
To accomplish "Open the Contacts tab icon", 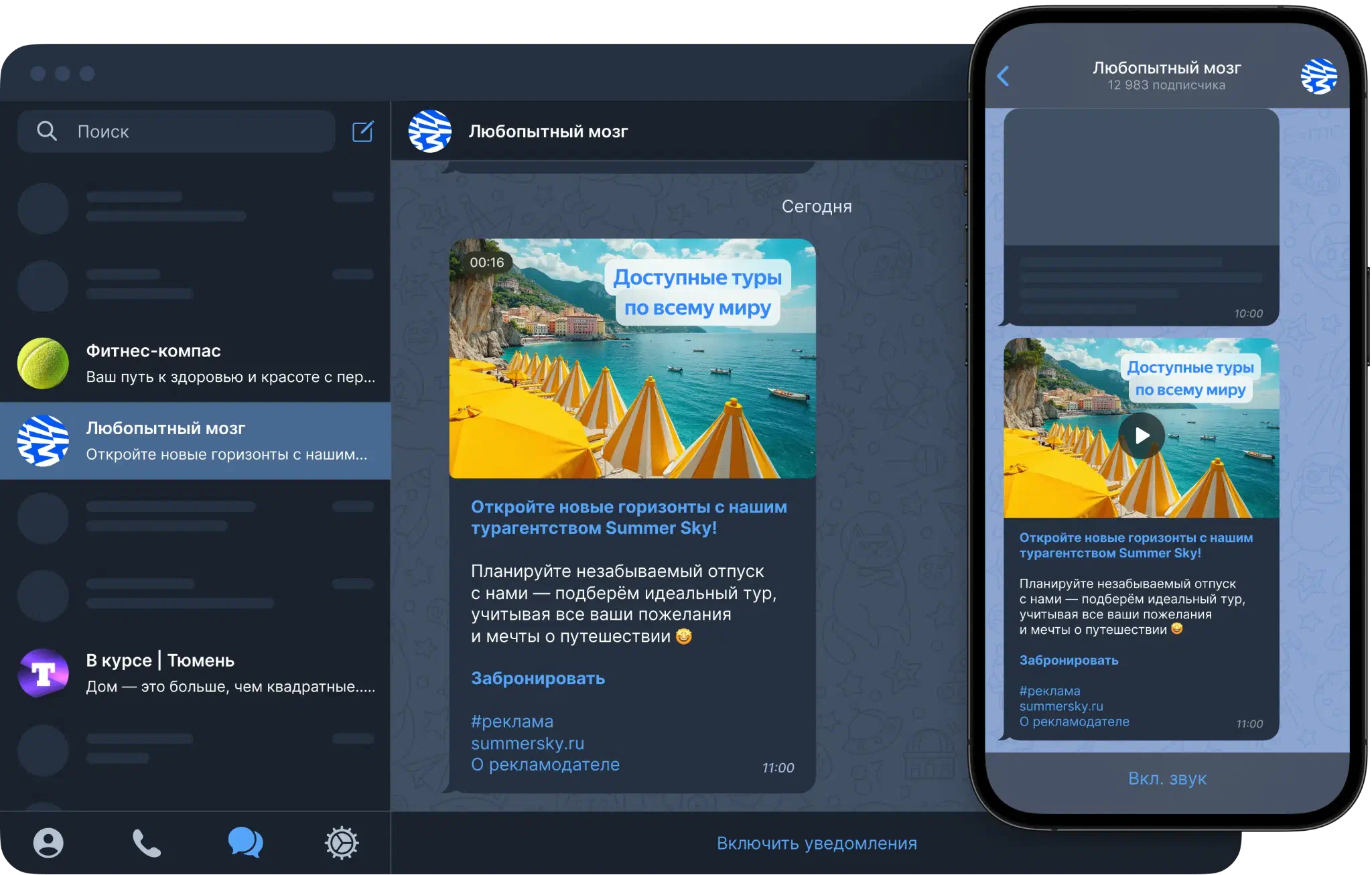I will click(x=48, y=843).
